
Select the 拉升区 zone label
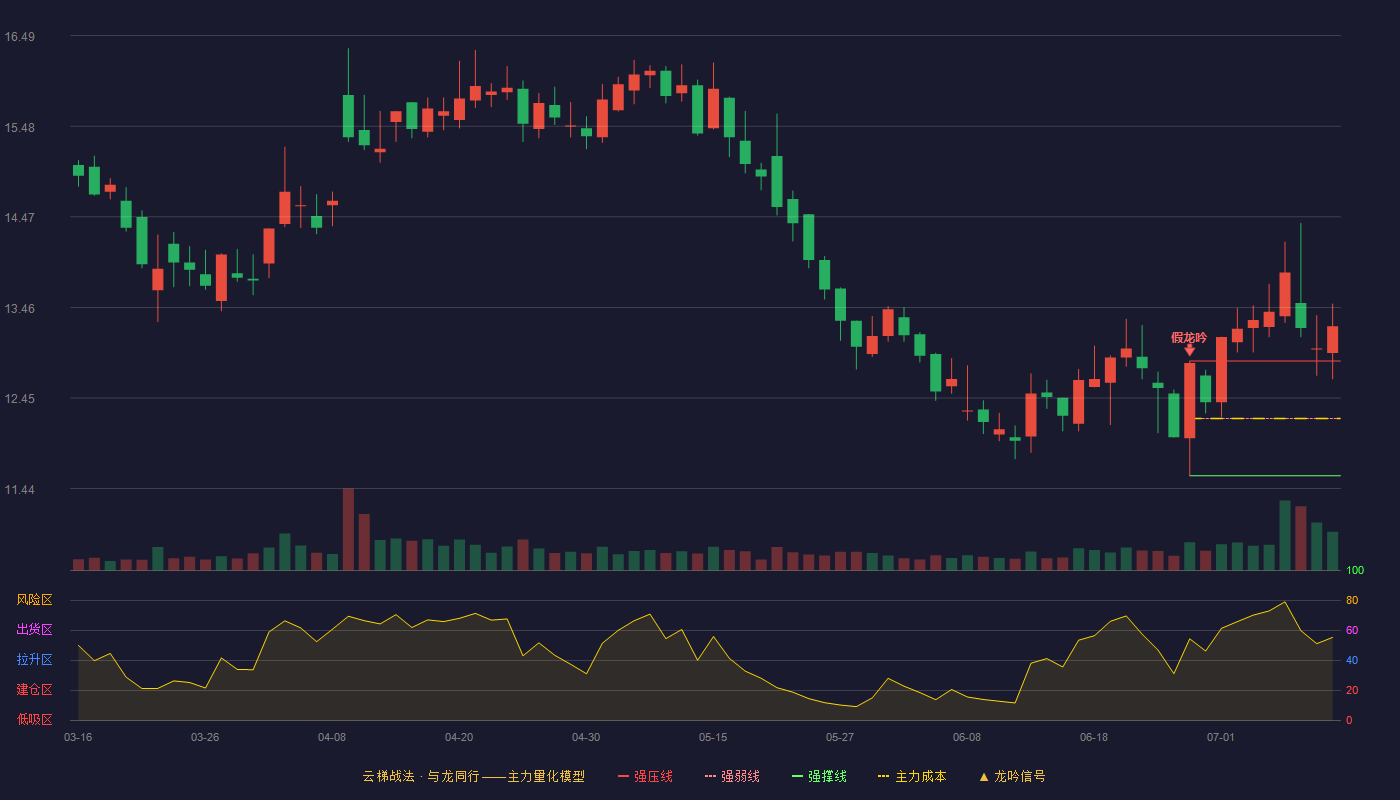(34, 660)
